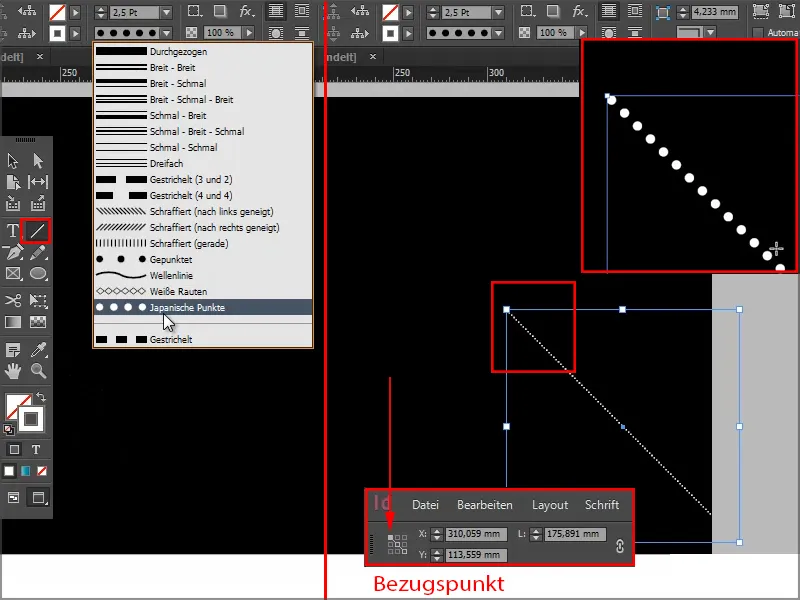Viewport: 800px width, 600px height.
Task: Select the Rectangle Frame tool
Action: (x=13, y=273)
